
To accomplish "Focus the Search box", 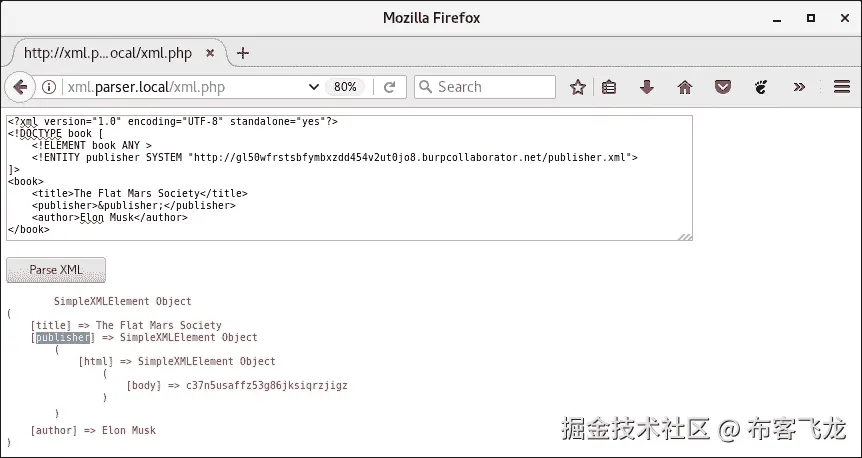I will point(490,87).
